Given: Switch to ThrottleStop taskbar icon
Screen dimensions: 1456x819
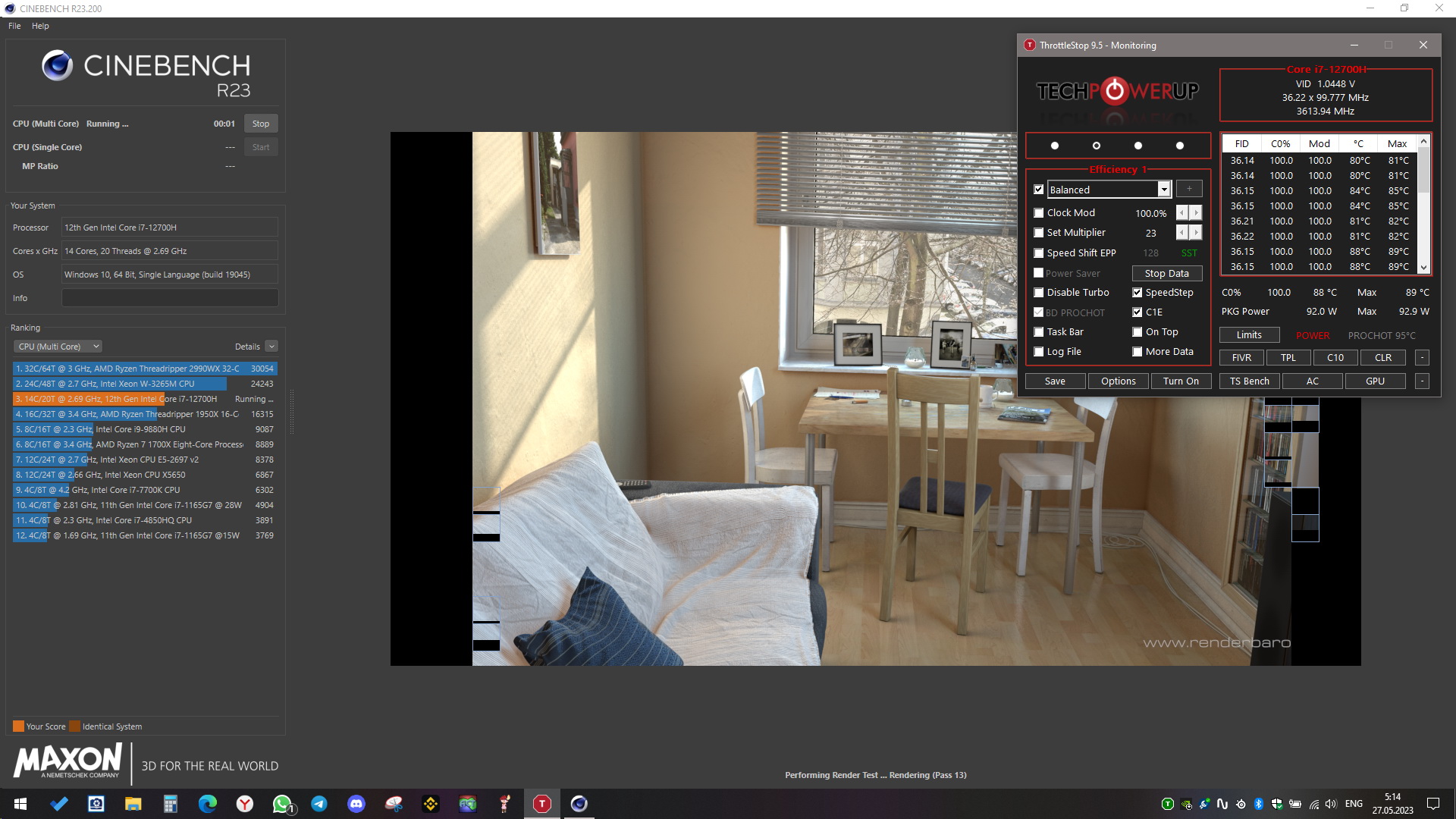Looking at the screenshot, I should (542, 804).
